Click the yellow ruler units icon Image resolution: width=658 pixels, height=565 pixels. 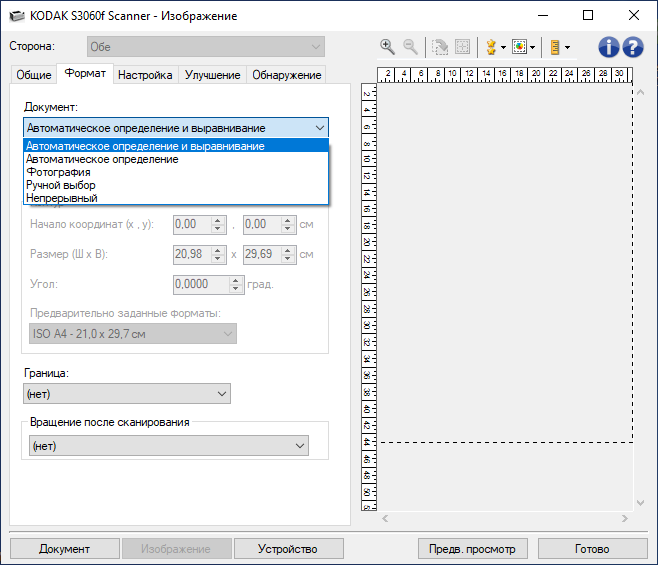[555, 47]
